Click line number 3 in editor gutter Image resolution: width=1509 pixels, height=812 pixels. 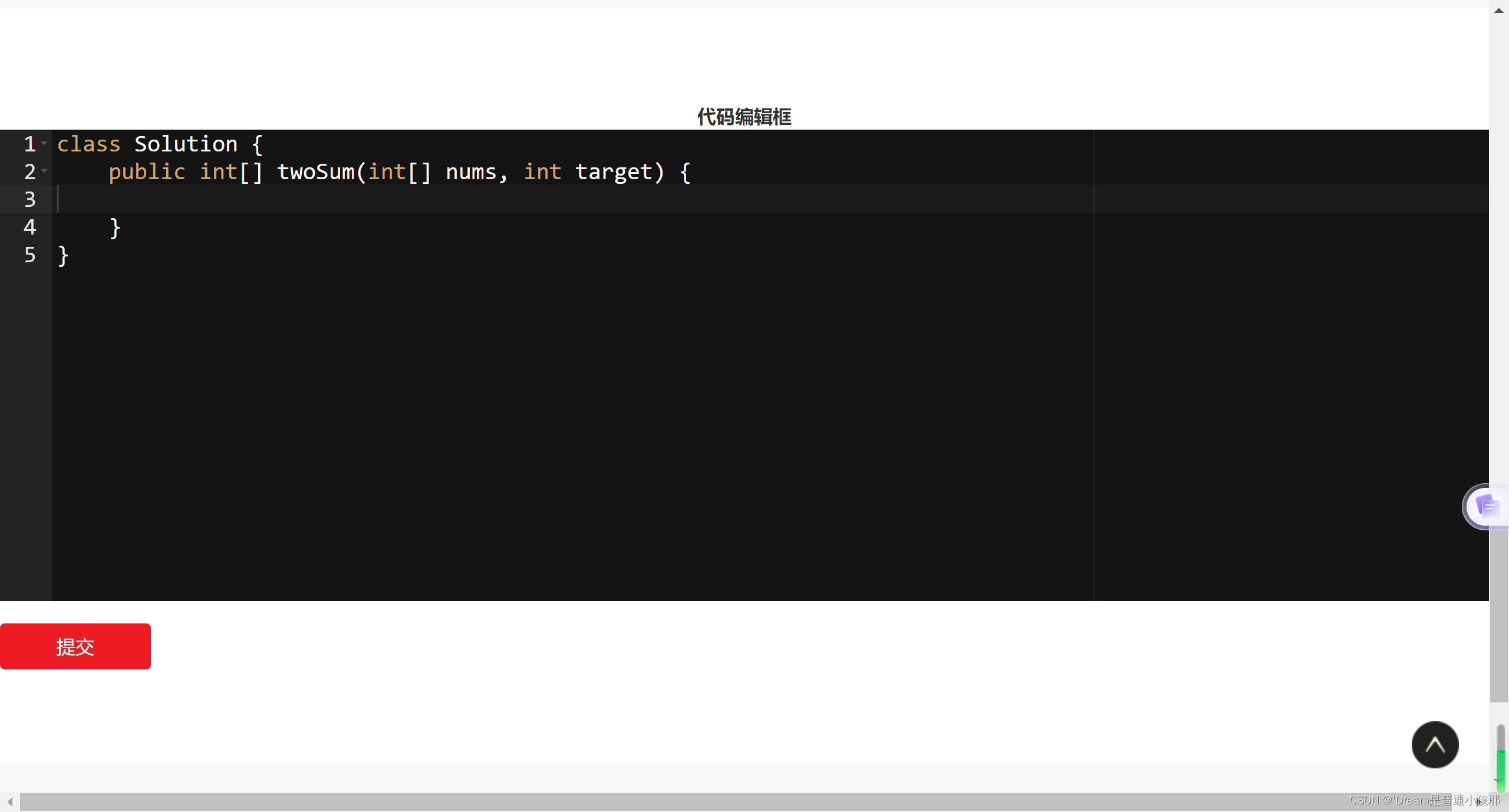coord(29,199)
